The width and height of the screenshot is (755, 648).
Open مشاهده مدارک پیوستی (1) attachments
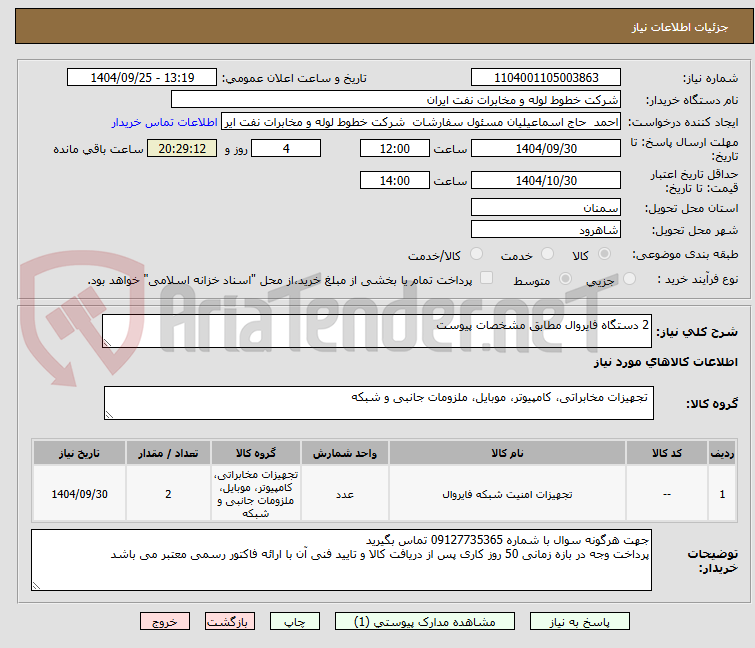pos(424,622)
